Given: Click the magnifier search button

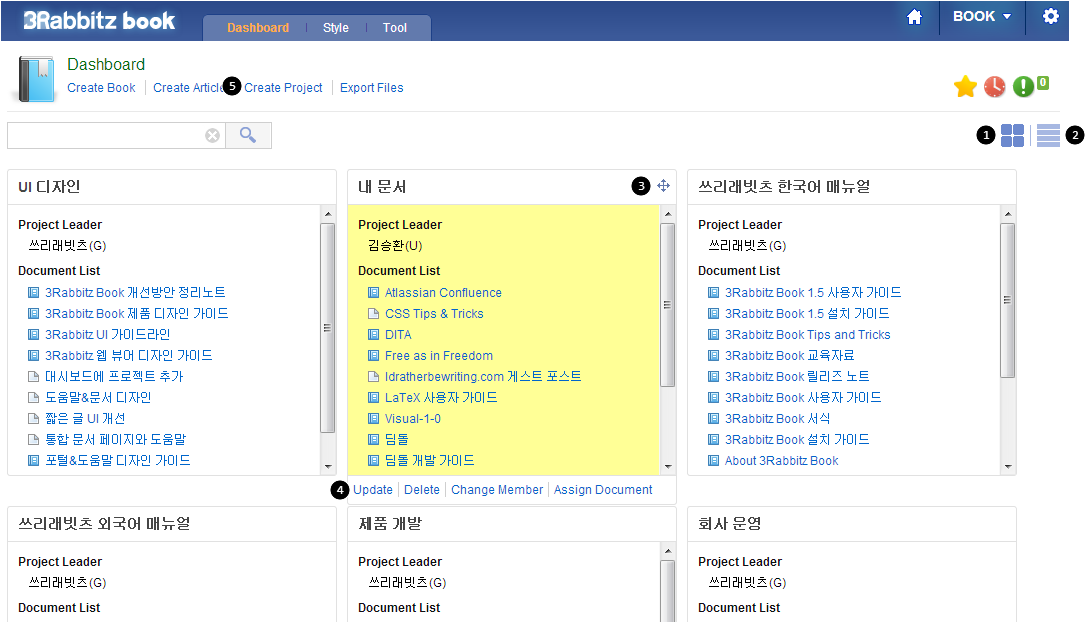Looking at the screenshot, I should (248, 135).
